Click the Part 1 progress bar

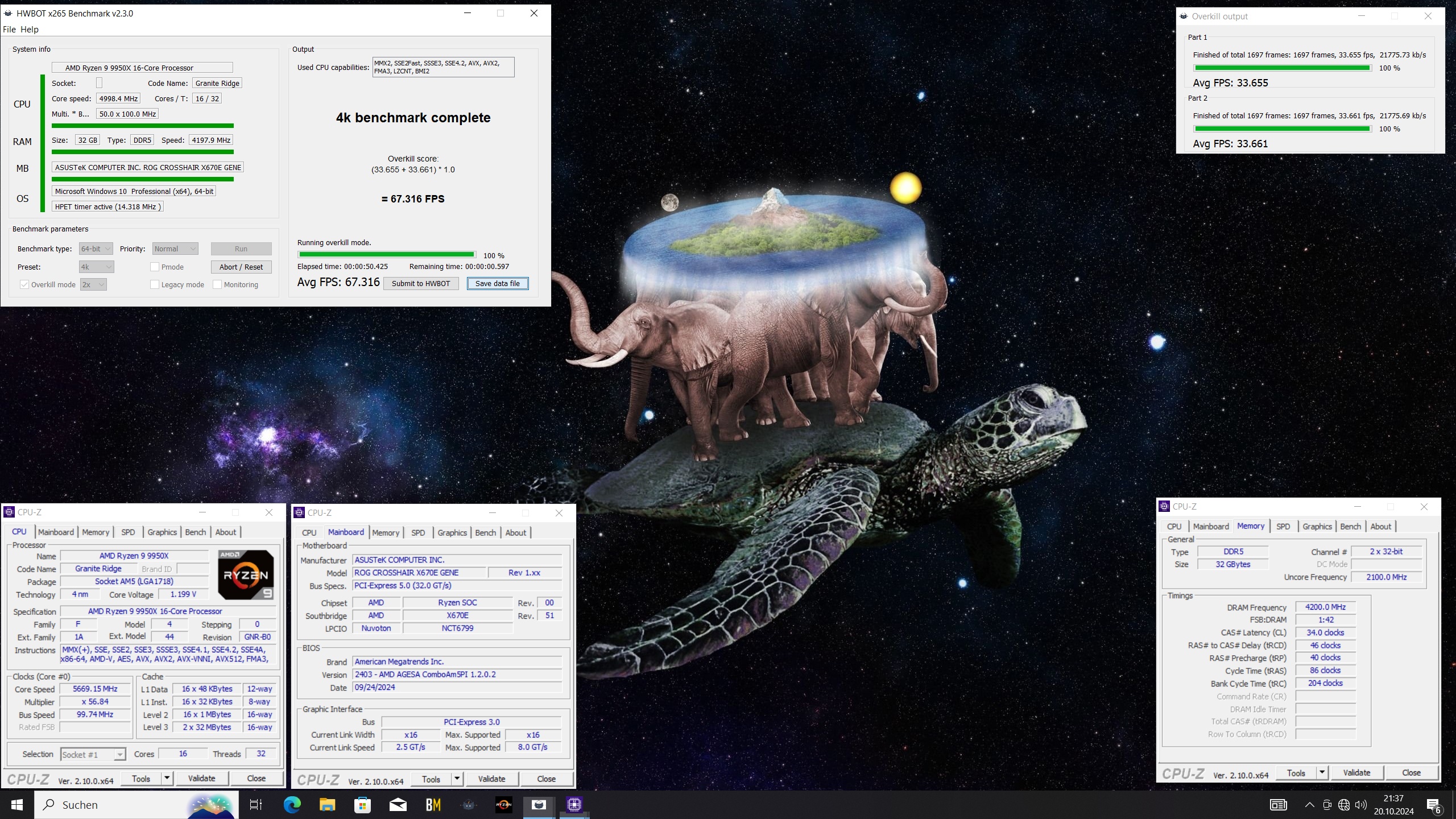[x=1282, y=68]
